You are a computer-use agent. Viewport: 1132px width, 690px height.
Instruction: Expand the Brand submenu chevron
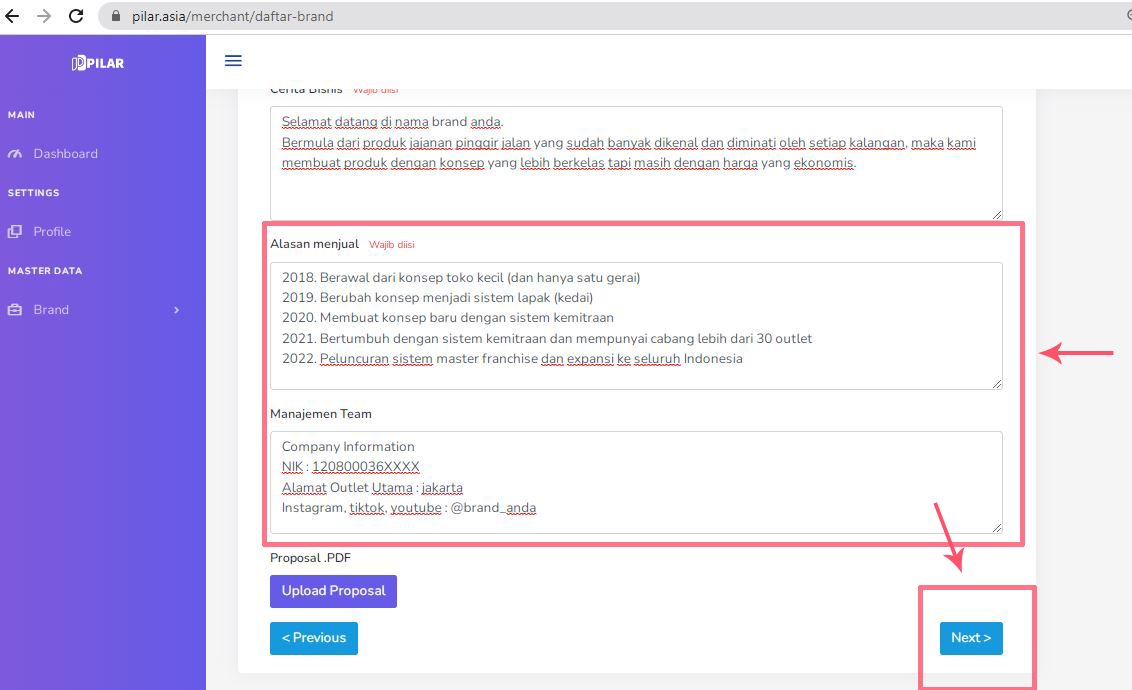pyautogui.click(x=176, y=310)
